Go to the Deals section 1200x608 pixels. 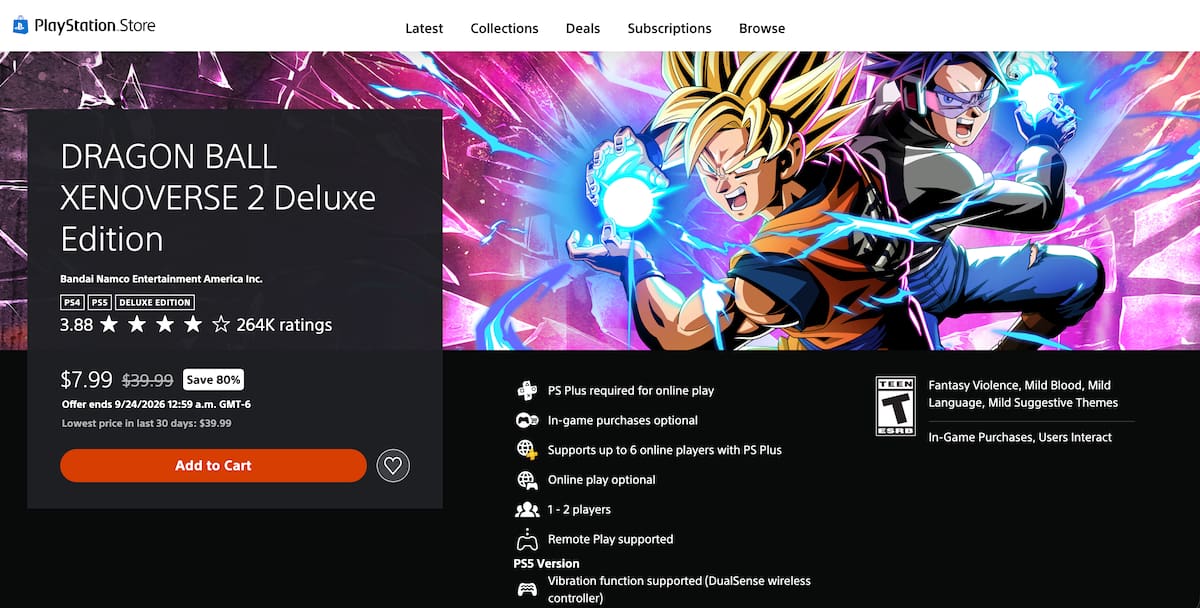[x=583, y=28]
